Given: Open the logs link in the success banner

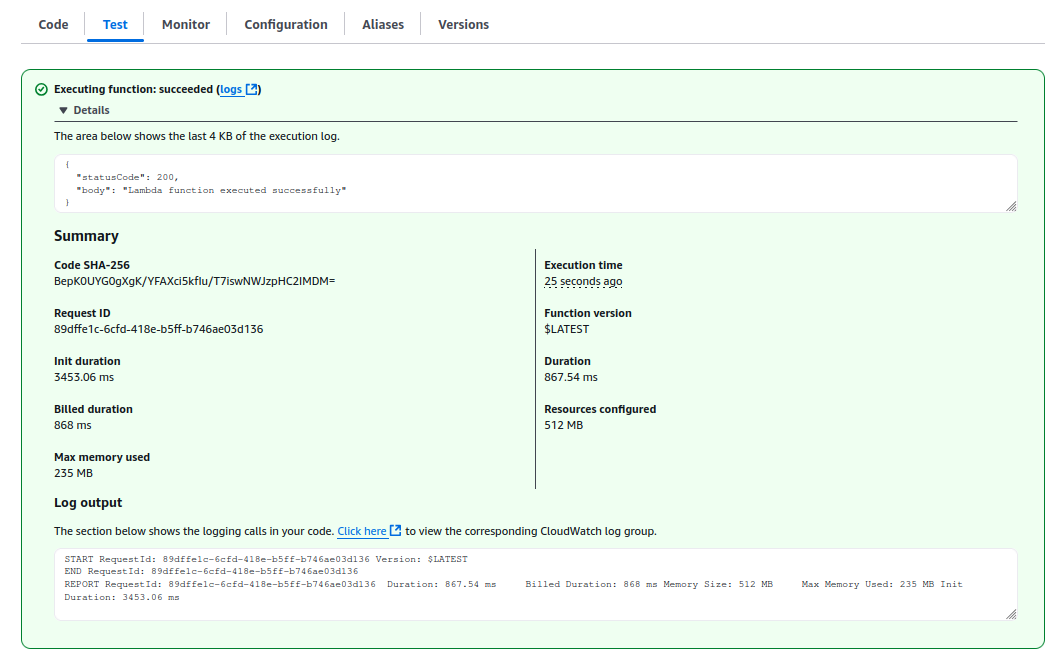Looking at the screenshot, I should (x=231, y=90).
